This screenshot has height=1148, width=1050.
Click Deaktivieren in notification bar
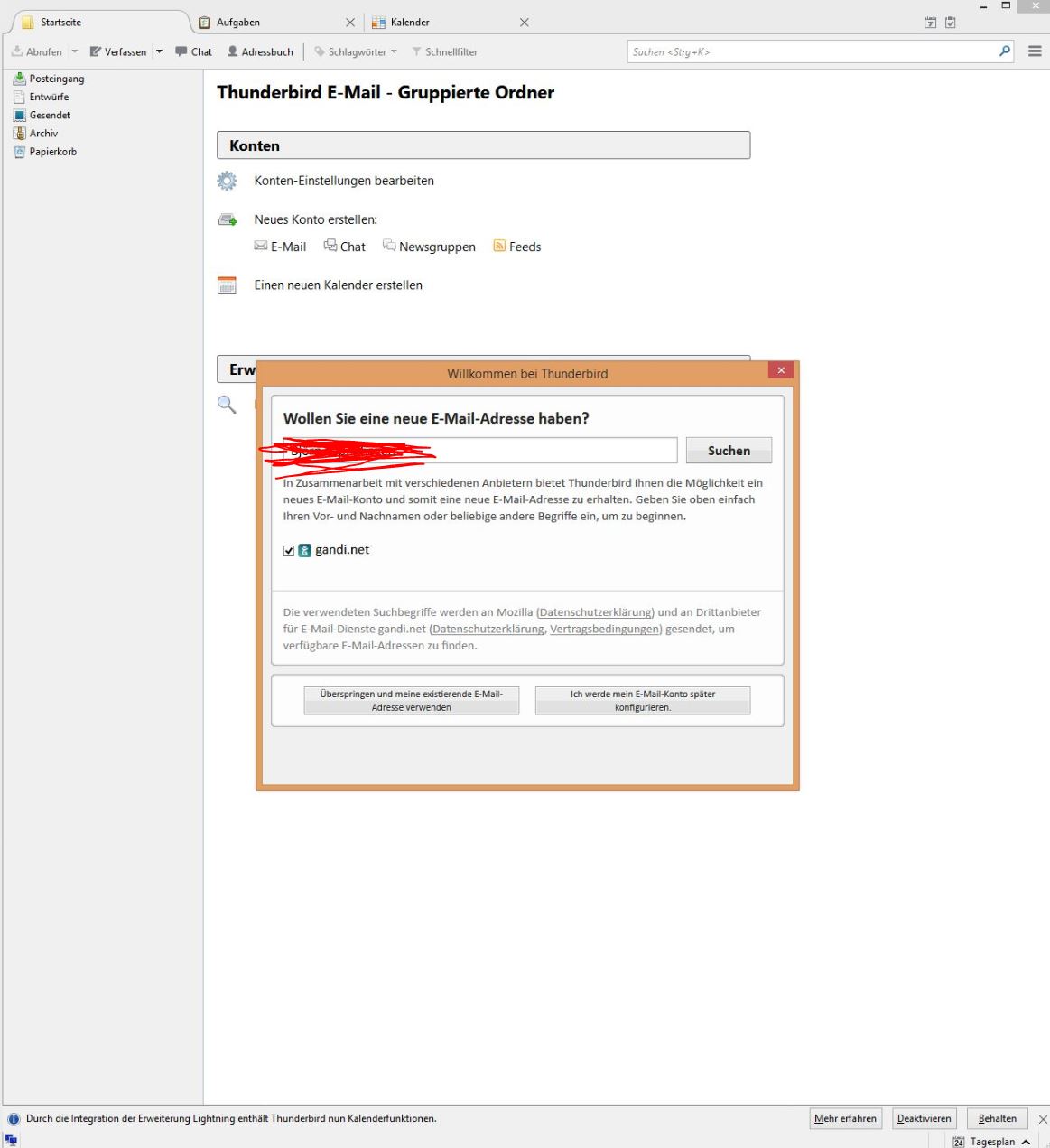(924, 1118)
